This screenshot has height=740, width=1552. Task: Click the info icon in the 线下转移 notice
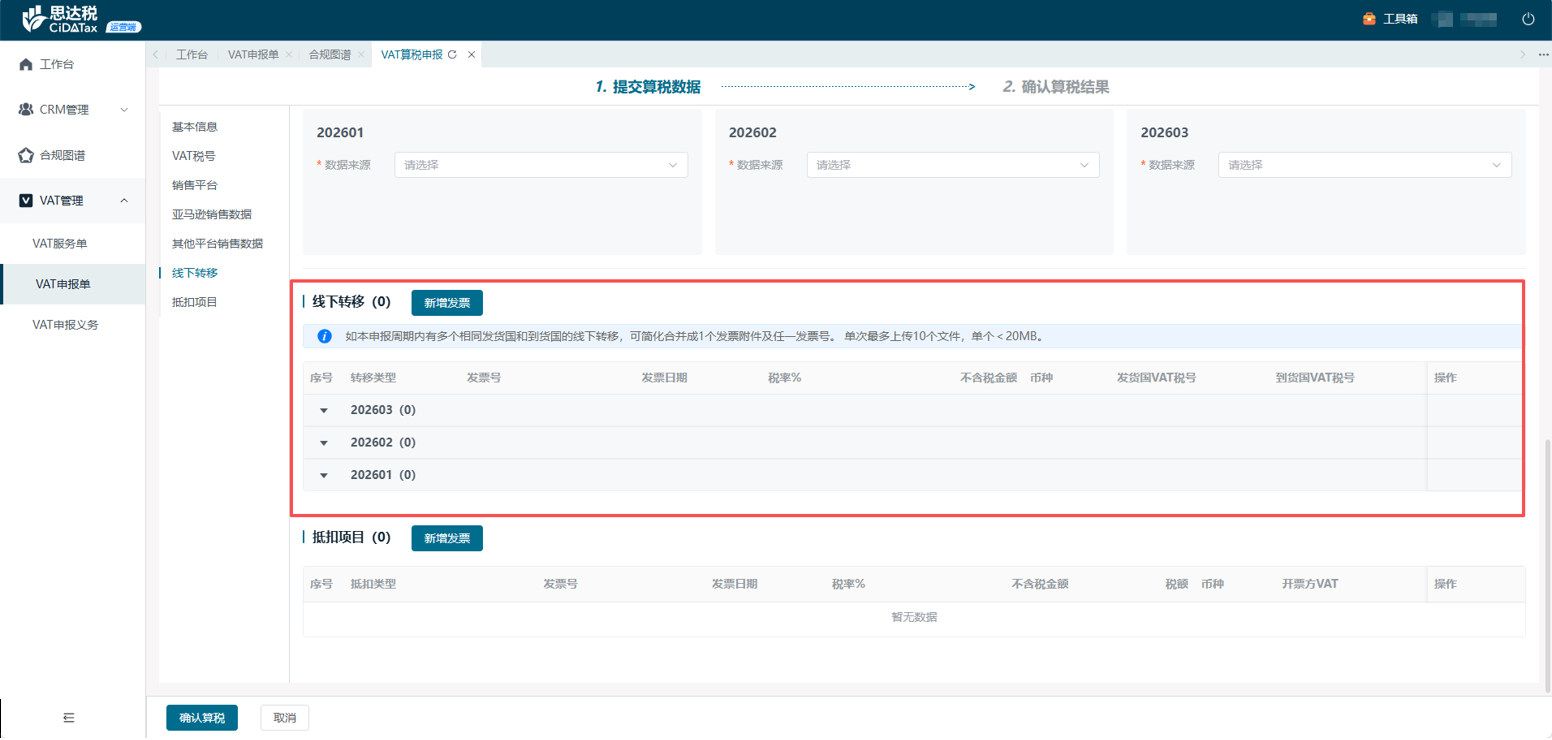click(x=324, y=337)
